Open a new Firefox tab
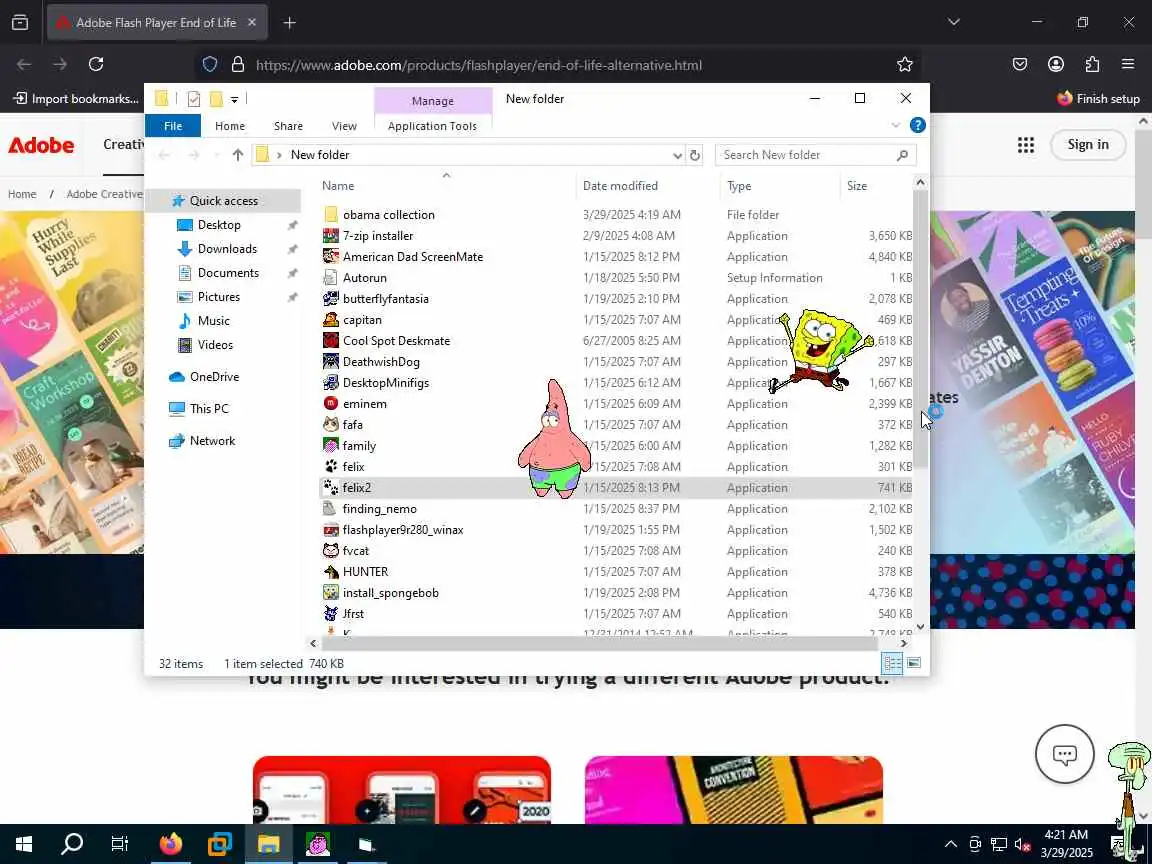The width and height of the screenshot is (1152, 864). click(289, 23)
